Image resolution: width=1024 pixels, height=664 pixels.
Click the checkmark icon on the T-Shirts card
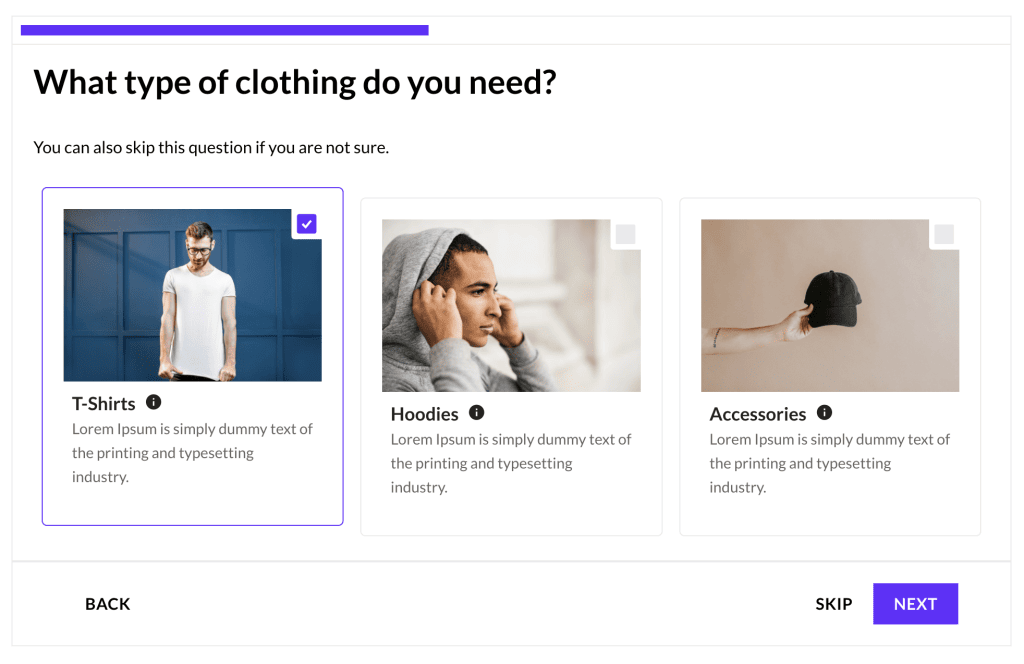pyautogui.click(x=306, y=223)
